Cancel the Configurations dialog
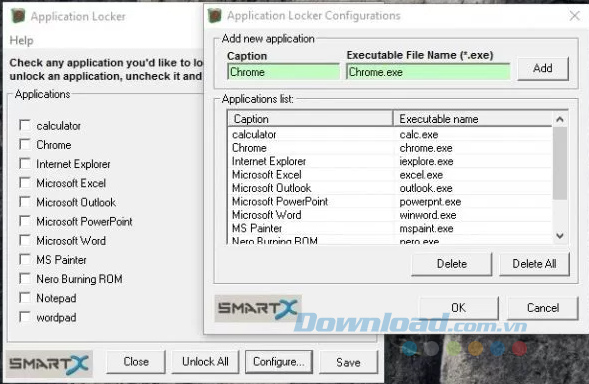589x384 pixels. pyautogui.click(x=543, y=308)
